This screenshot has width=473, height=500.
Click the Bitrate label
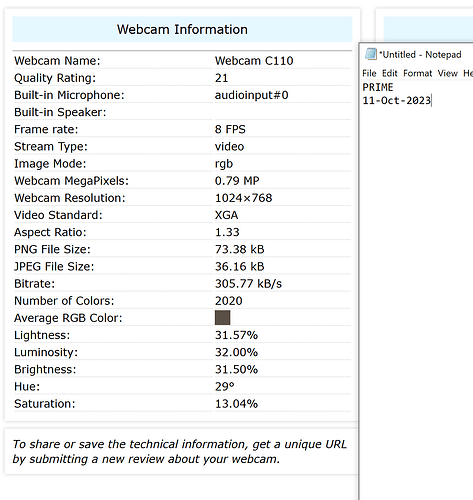click(34, 284)
